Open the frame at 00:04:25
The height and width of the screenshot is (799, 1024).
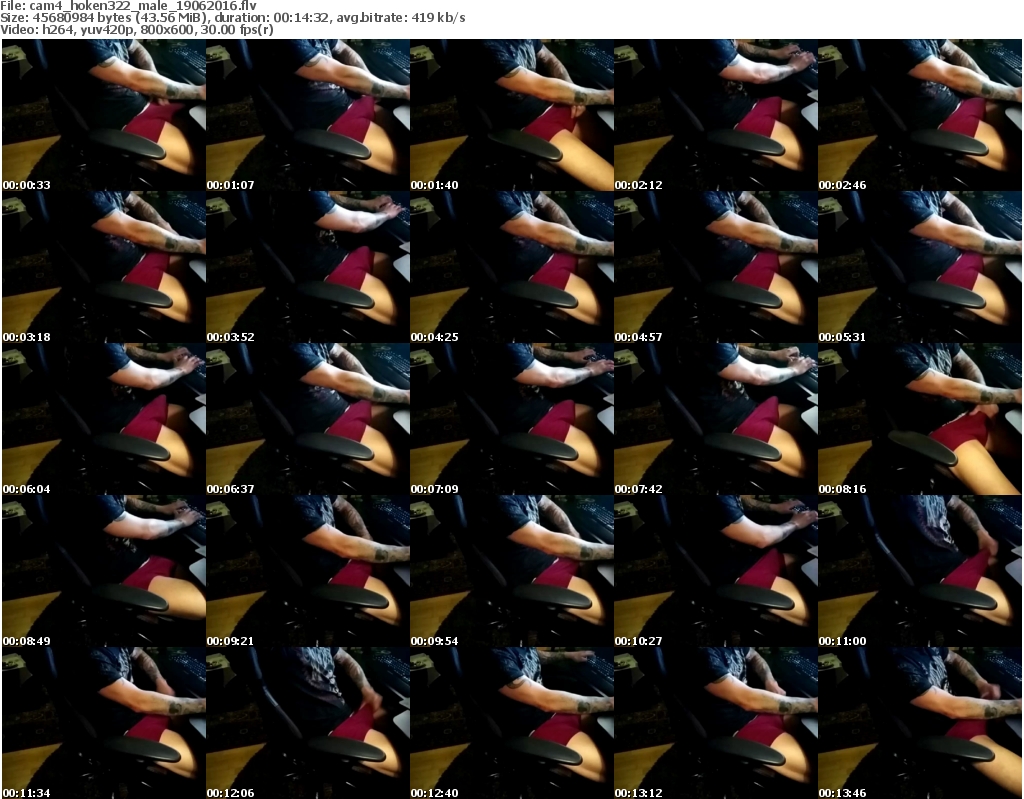(x=512, y=267)
